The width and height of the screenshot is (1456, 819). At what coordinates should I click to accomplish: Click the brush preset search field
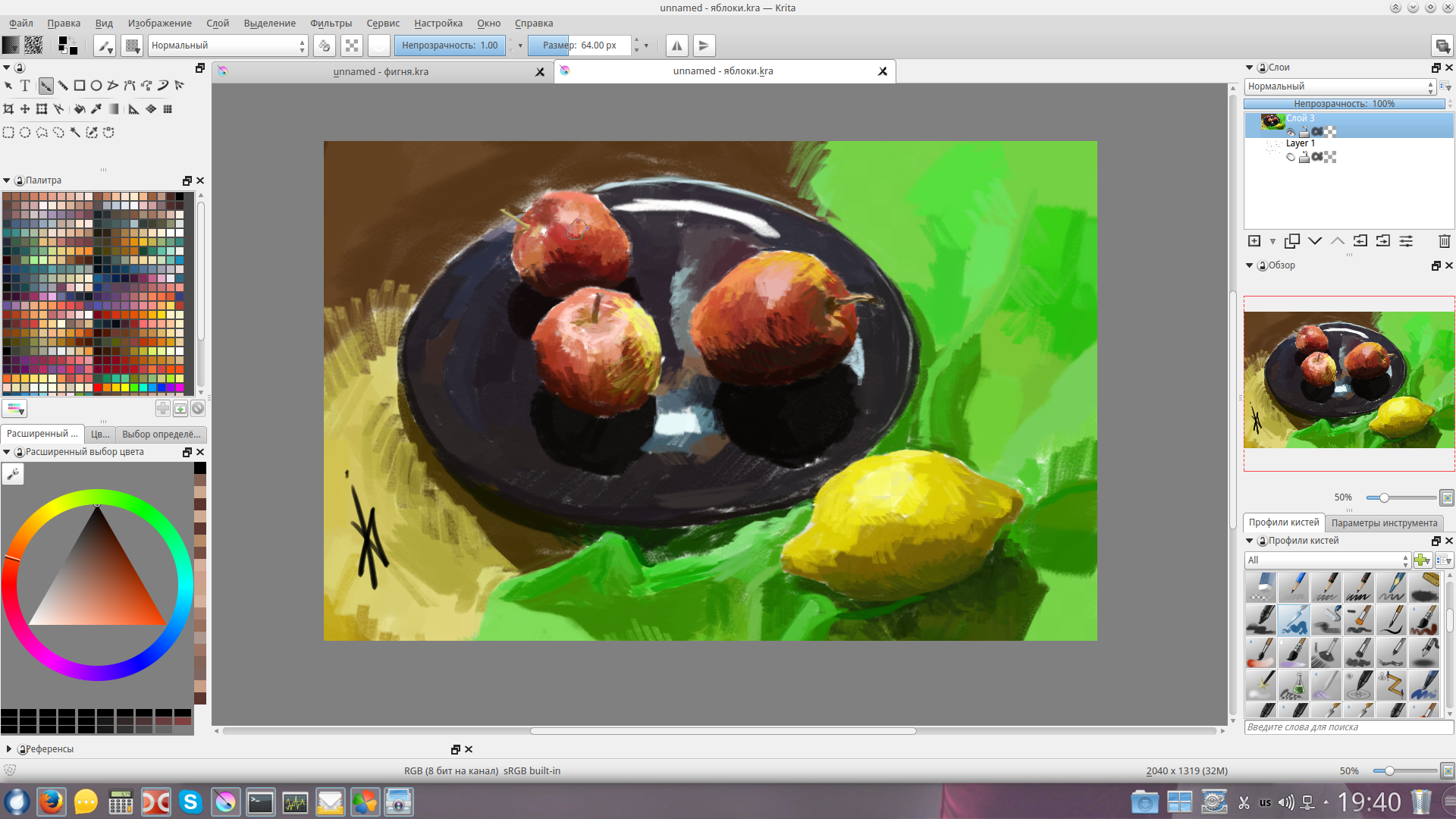tap(1348, 727)
